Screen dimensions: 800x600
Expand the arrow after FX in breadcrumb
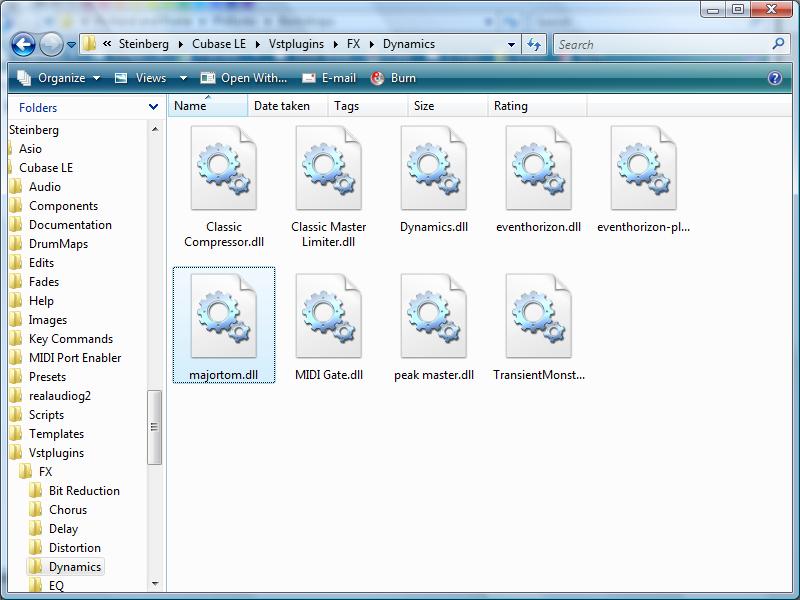point(371,44)
